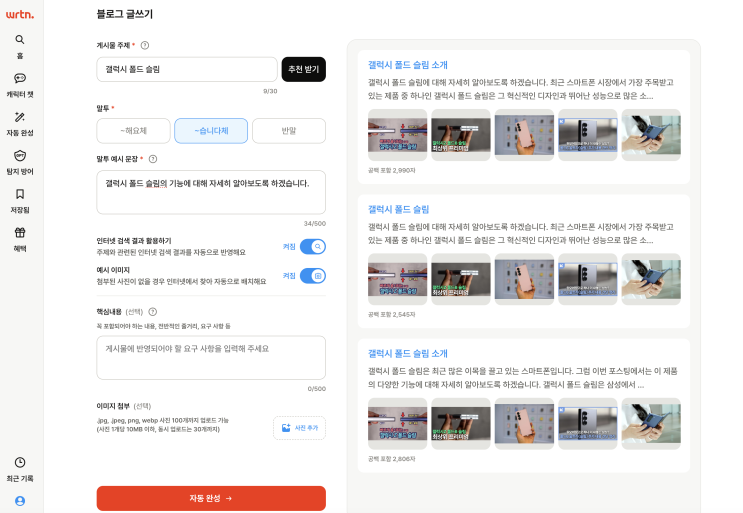Click first thumbnail in the 2,990자 result
The height and width of the screenshot is (513, 743).
pyautogui.click(x=397, y=135)
